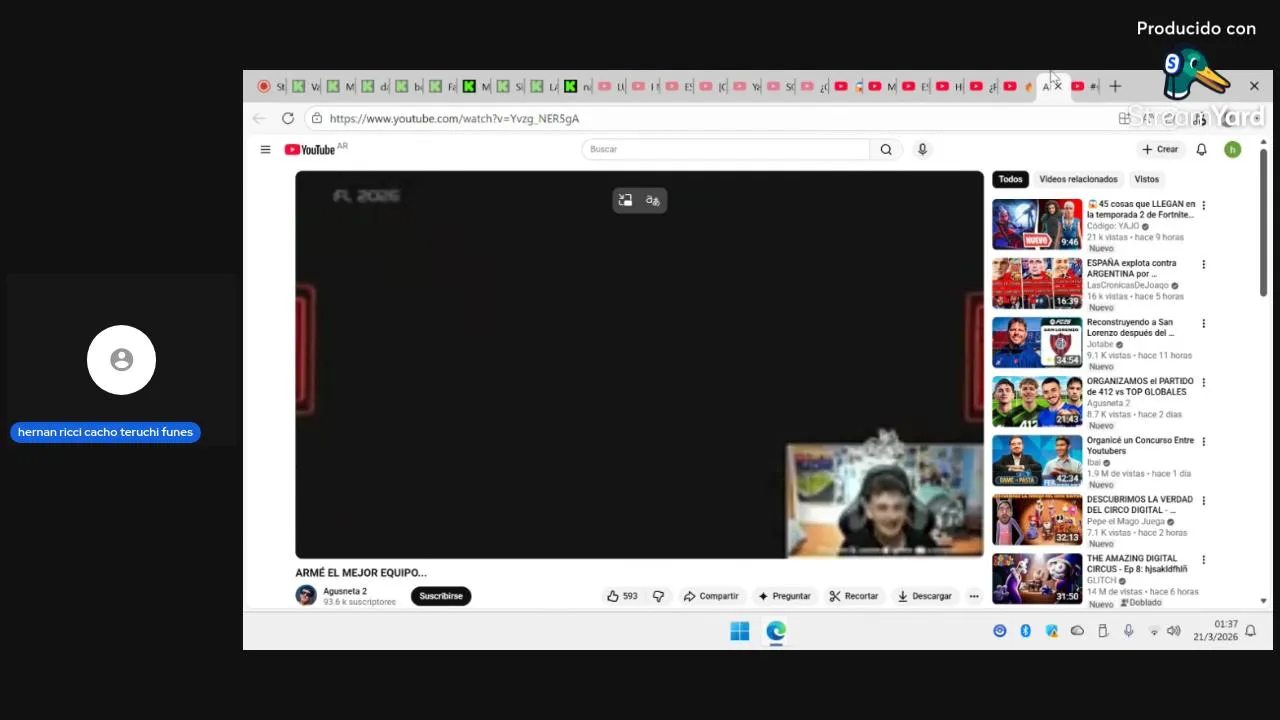Open Organicé un Concurso Entre Youtubers thumbnail
This screenshot has height=720, width=1280.
point(1037,460)
